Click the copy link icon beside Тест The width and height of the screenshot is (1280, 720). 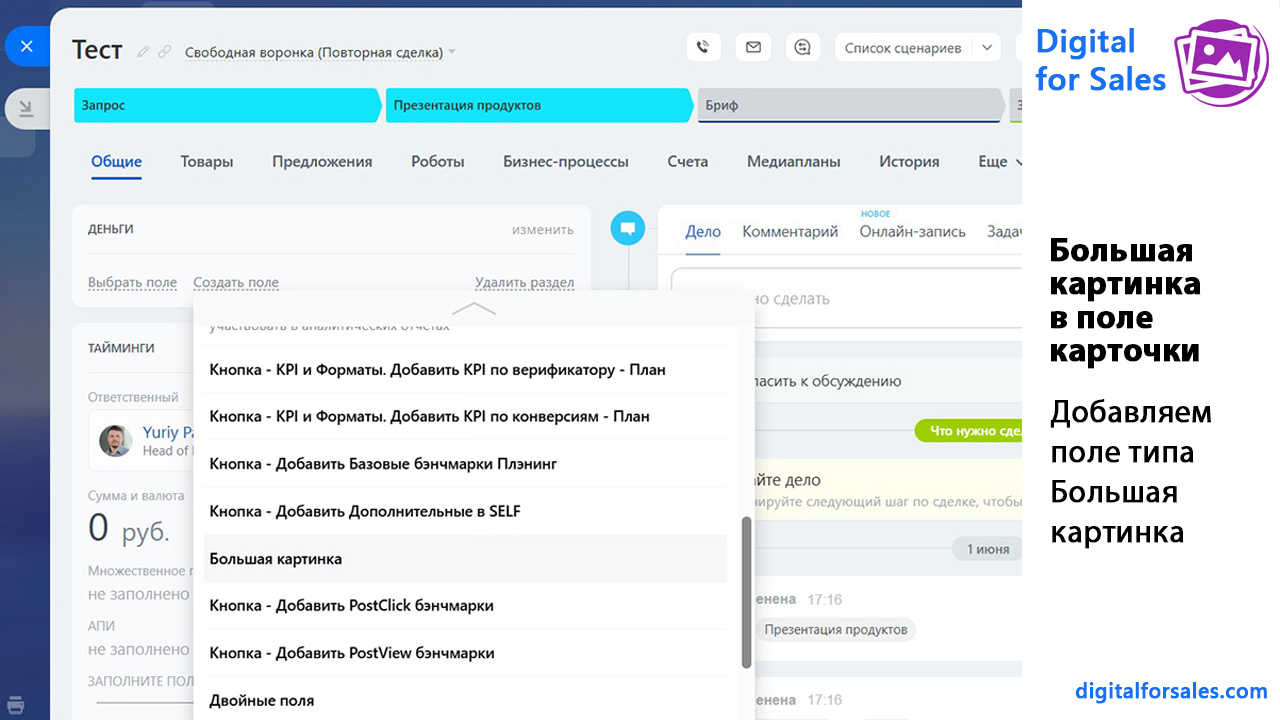tap(165, 52)
